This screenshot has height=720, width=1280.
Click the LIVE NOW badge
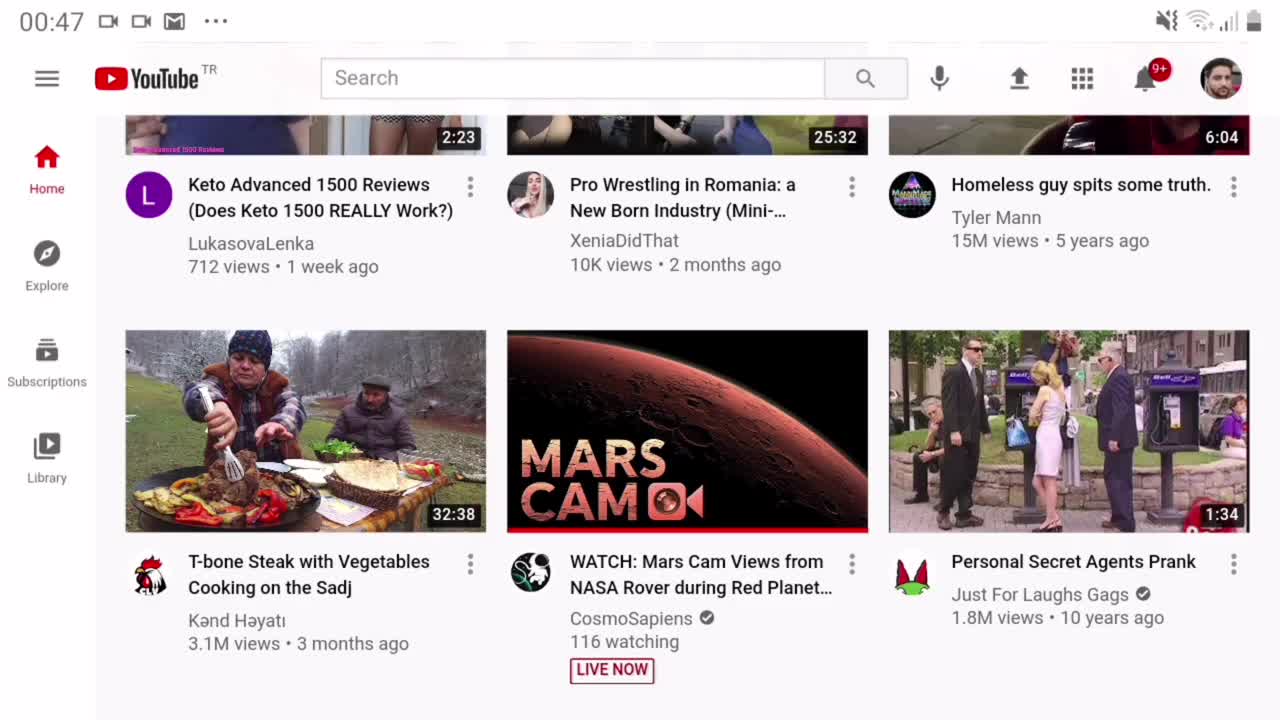coord(612,670)
